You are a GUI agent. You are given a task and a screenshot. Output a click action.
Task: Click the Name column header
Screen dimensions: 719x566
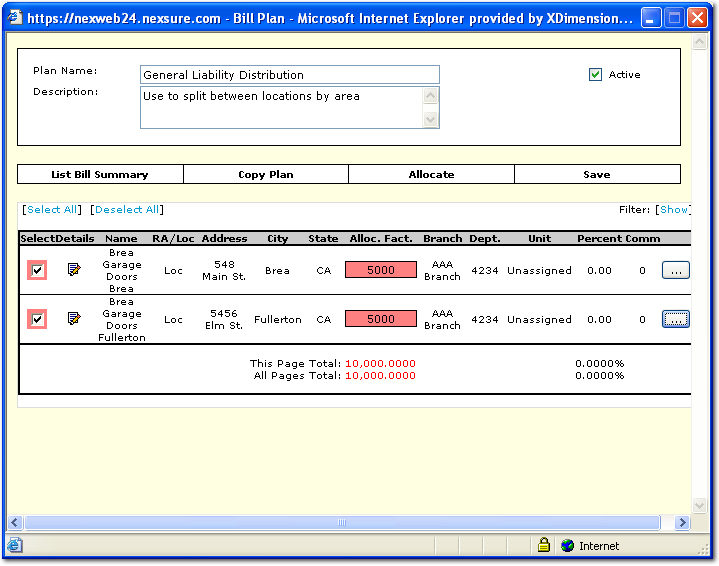pyautogui.click(x=121, y=239)
